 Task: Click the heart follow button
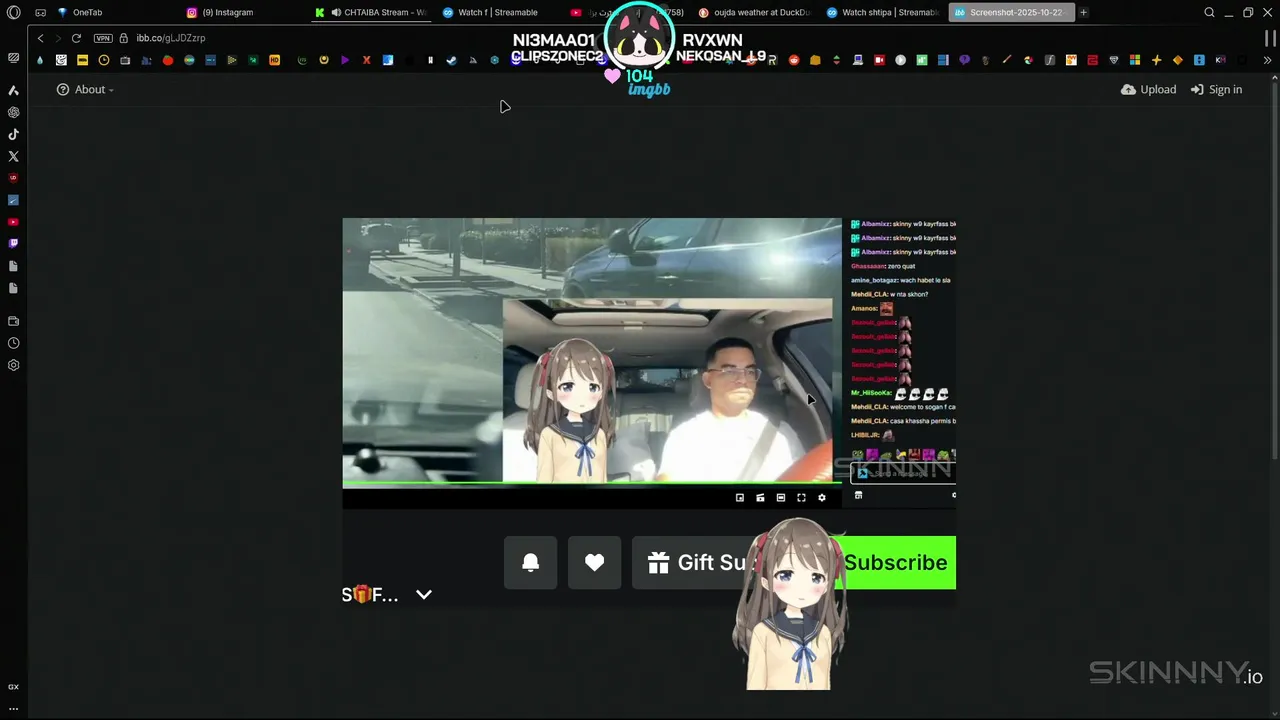[595, 563]
